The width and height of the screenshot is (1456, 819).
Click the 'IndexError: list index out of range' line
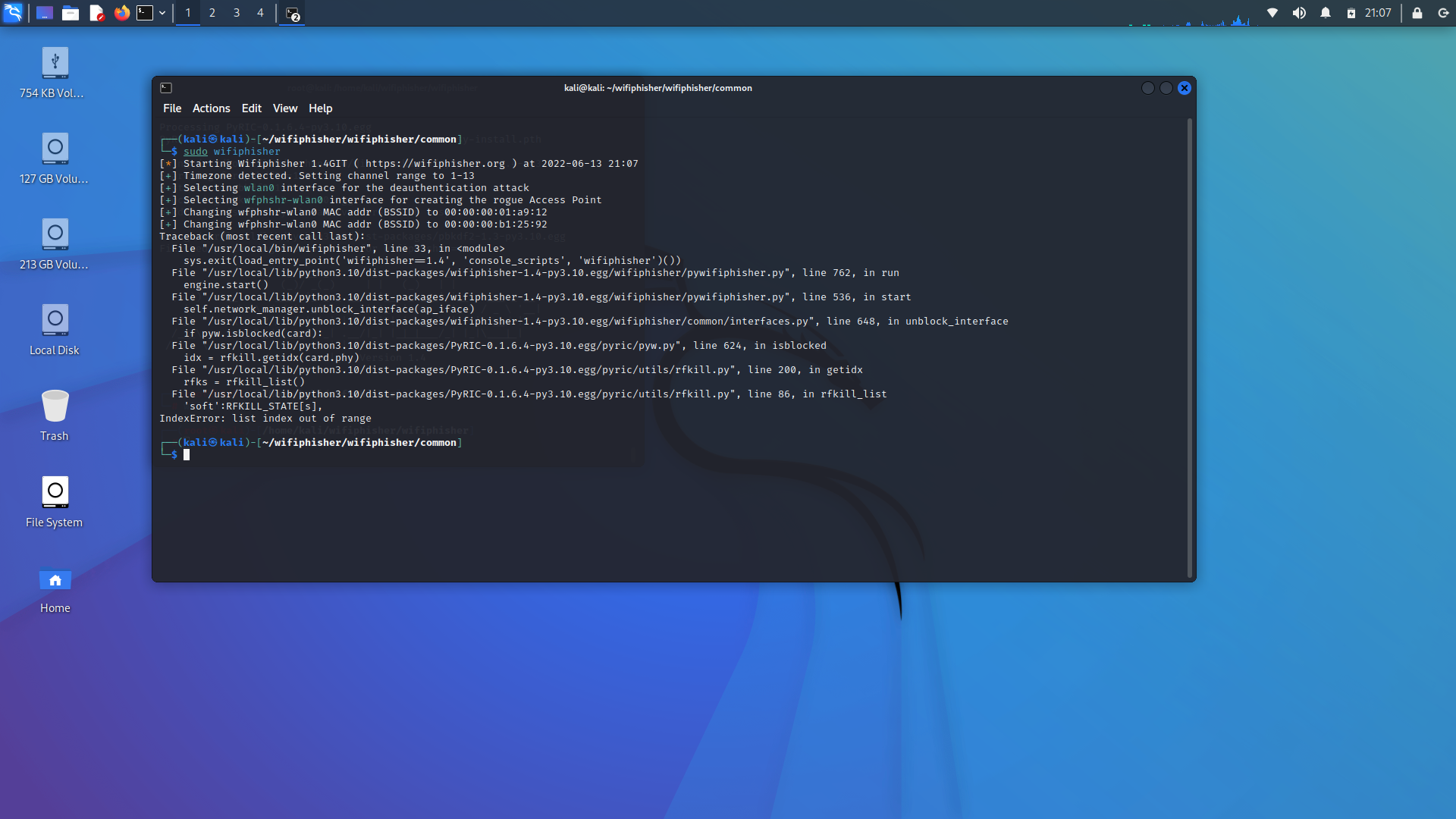point(265,419)
